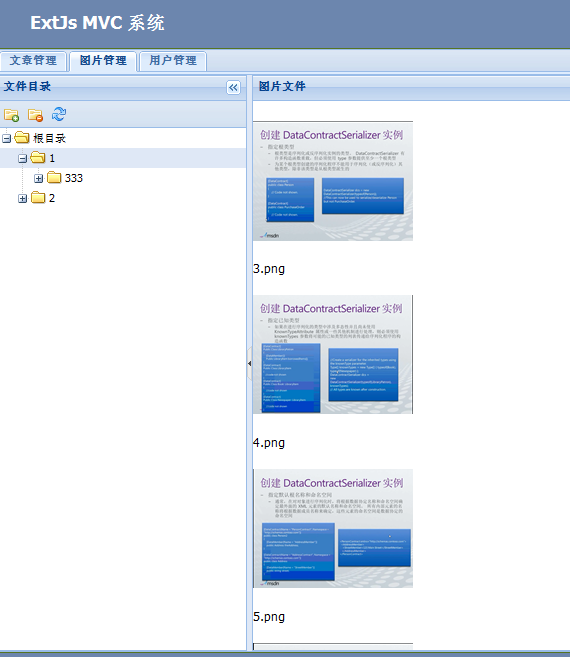
Task: Switch to the 用户管理 tab
Action: click(x=173, y=61)
